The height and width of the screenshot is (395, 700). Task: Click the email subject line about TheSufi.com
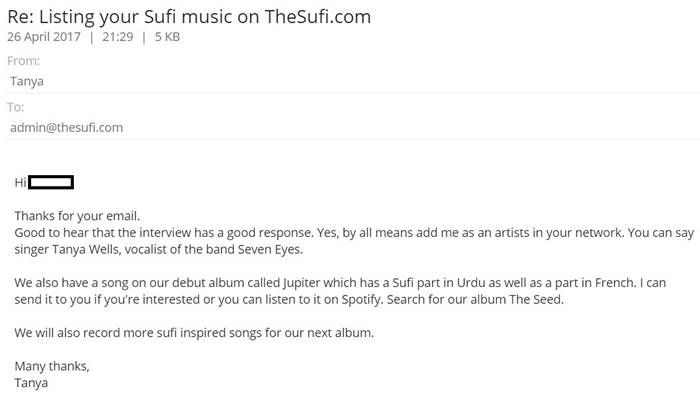coord(189,17)
